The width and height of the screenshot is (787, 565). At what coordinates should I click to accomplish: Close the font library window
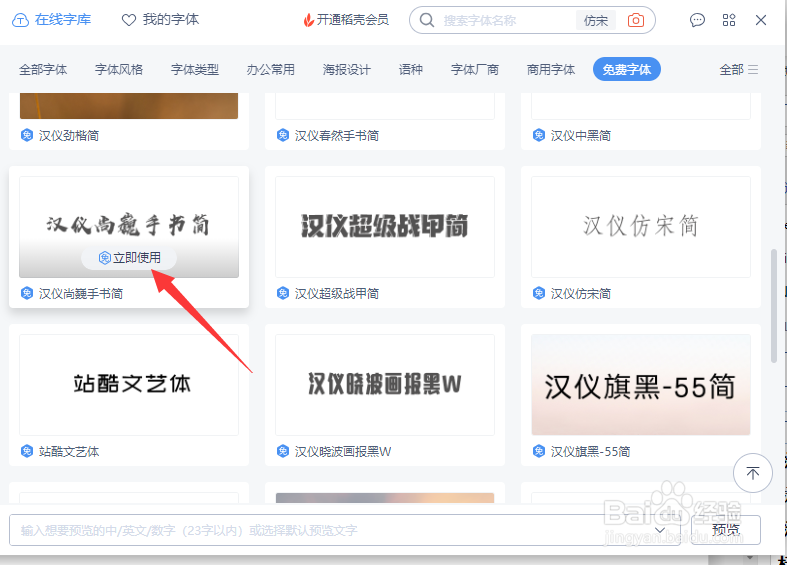pyautogui.click(x=761, y=20)
